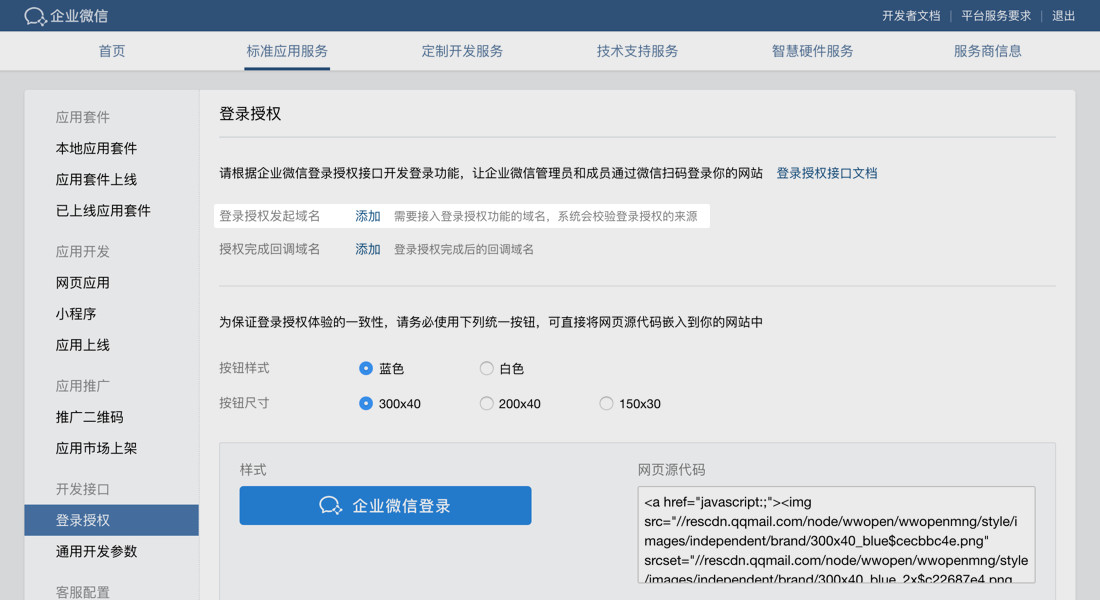Click the 应用开发 sidebar section label
1100x600 pixels.
click(x=83, y=251)
